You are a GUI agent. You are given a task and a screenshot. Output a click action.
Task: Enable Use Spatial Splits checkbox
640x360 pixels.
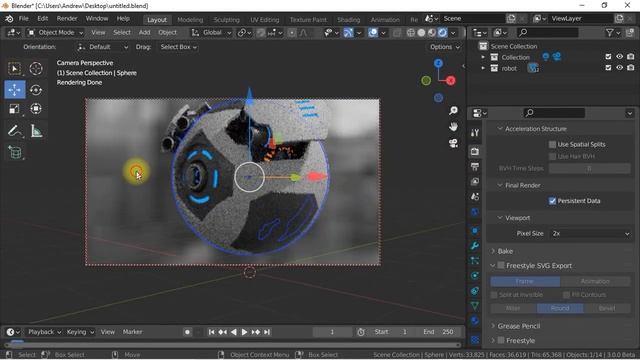click(x=552, y=144)
